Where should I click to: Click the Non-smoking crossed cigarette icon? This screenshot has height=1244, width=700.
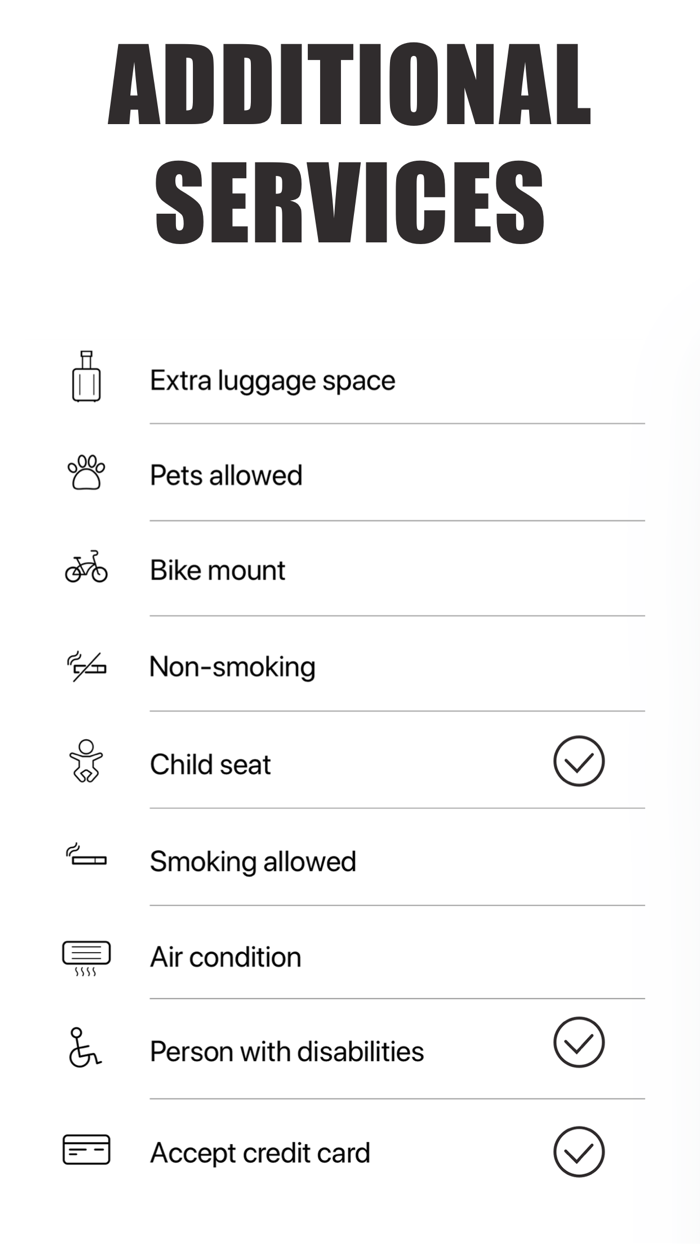(x=86, y=666)
